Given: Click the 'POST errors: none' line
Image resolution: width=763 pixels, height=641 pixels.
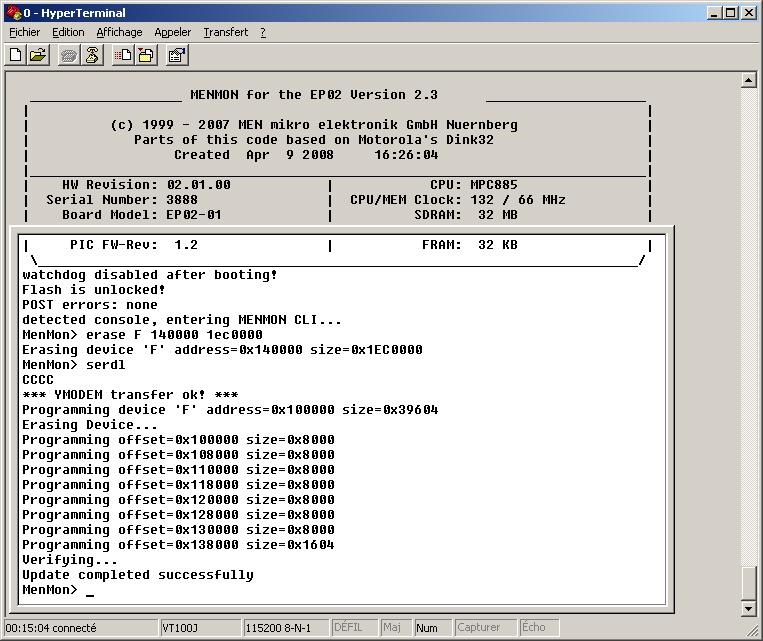Looking at the screenshot, I should pyautogui.click(x=90, y=305).
